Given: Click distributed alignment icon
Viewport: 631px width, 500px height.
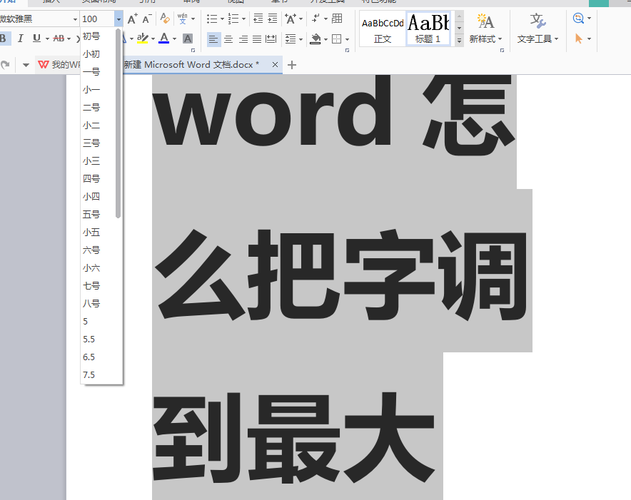Looking at the screenshot, I should [271, 39].
